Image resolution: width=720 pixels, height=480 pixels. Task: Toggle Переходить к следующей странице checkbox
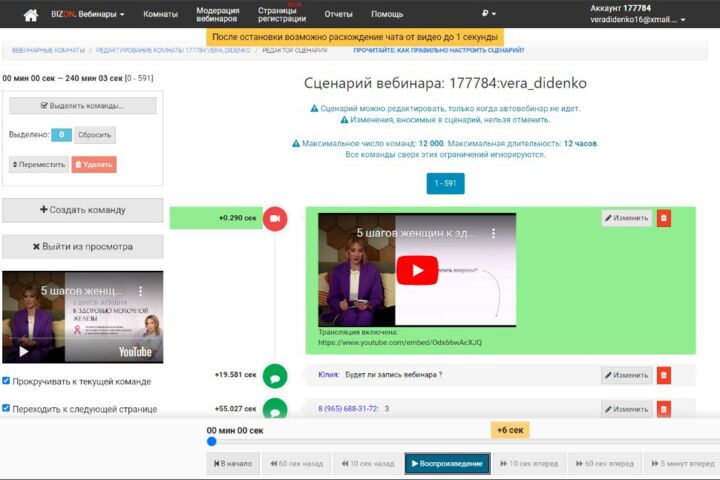coord(6,408)
